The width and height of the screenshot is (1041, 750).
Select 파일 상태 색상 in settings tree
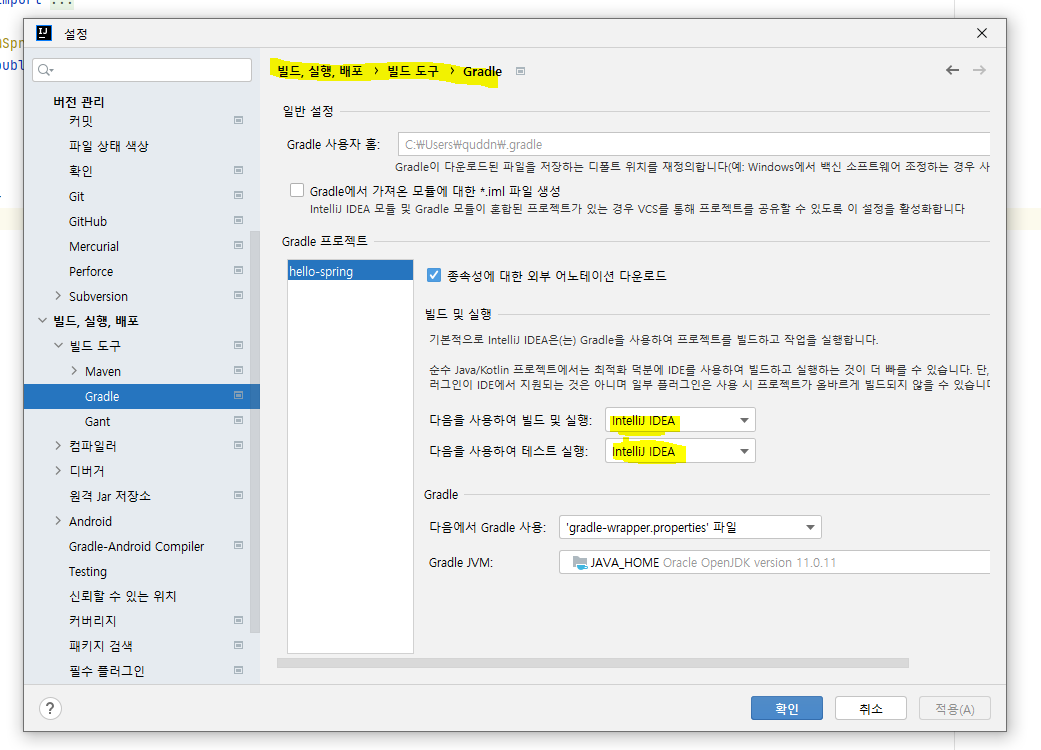pos(109,146)
